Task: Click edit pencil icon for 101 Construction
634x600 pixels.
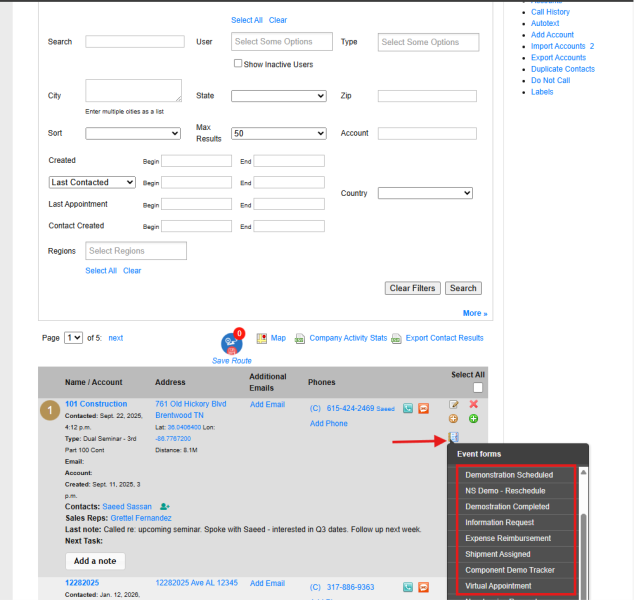Action: pos(454,404)
